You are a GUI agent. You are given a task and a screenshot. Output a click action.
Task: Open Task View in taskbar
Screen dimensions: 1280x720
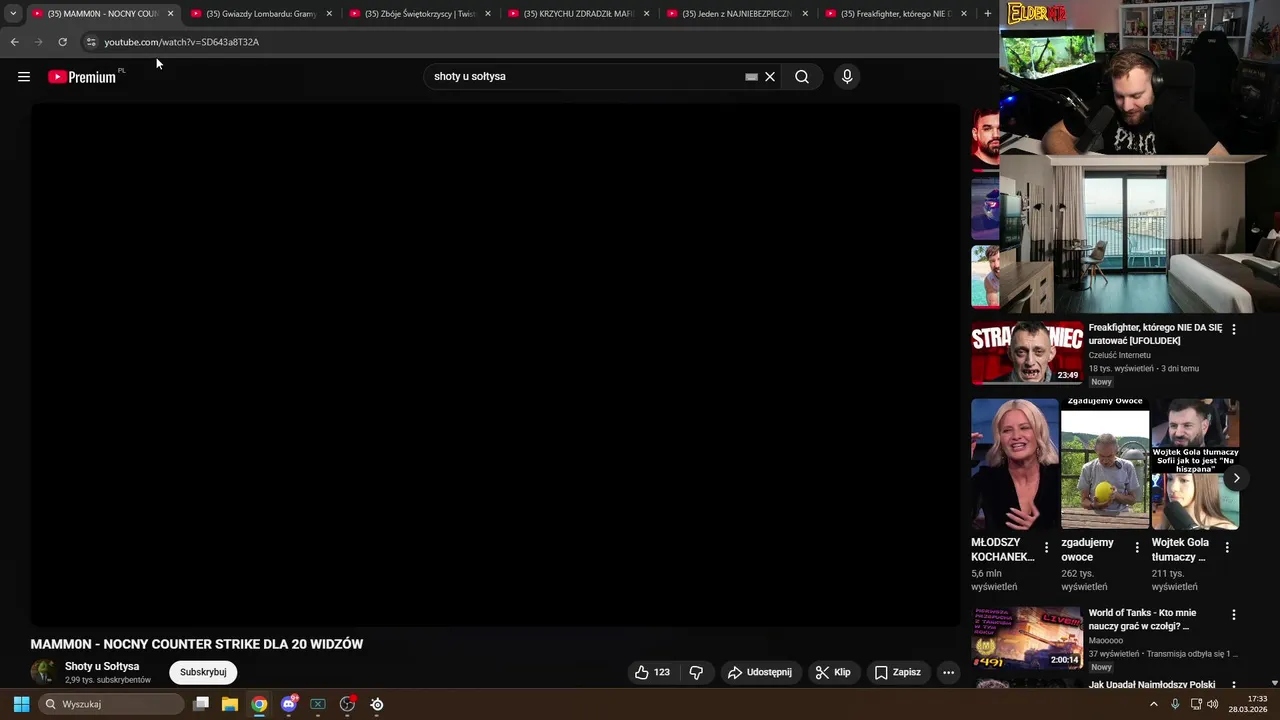[201, 704]
